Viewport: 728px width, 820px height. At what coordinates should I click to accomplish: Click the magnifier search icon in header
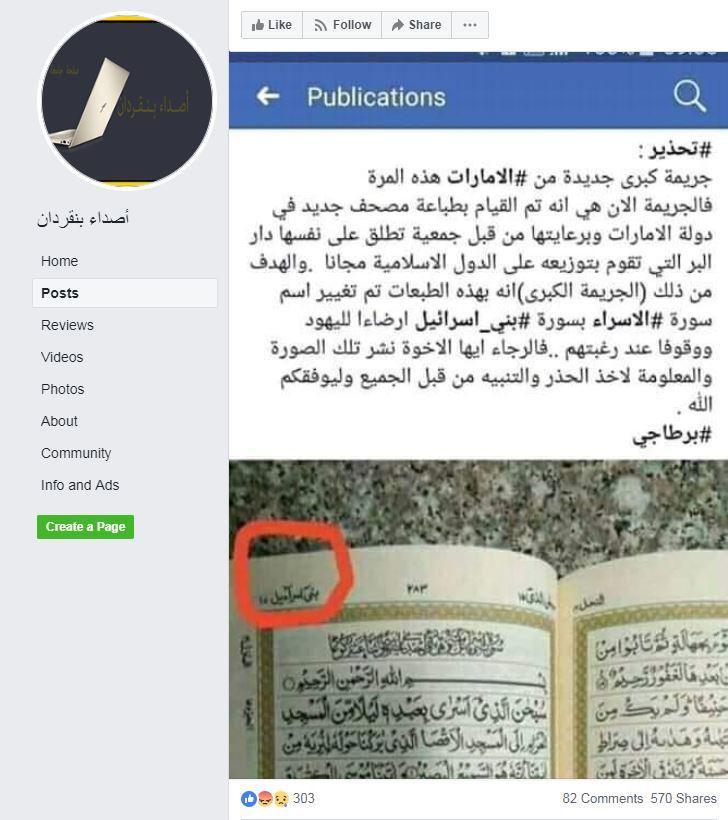pos(689,96)
